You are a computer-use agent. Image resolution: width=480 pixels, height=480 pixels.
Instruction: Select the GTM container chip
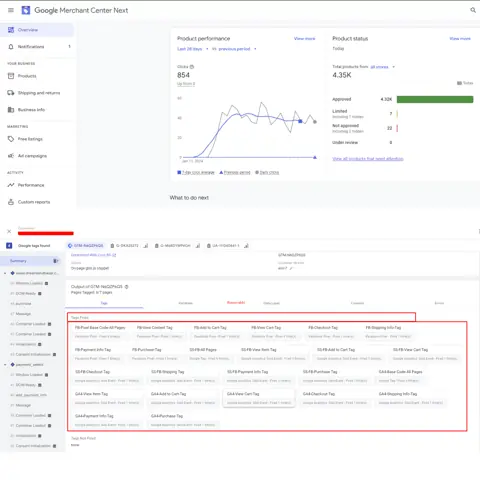tap(86, 246)
